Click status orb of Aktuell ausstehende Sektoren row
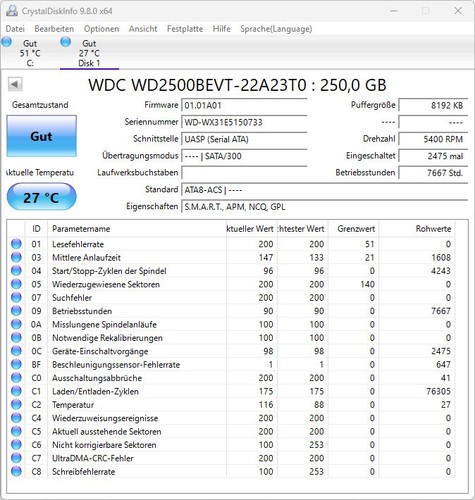Image resolution: width=475 pixels, height=500 pixels. [x=16, y=431]
